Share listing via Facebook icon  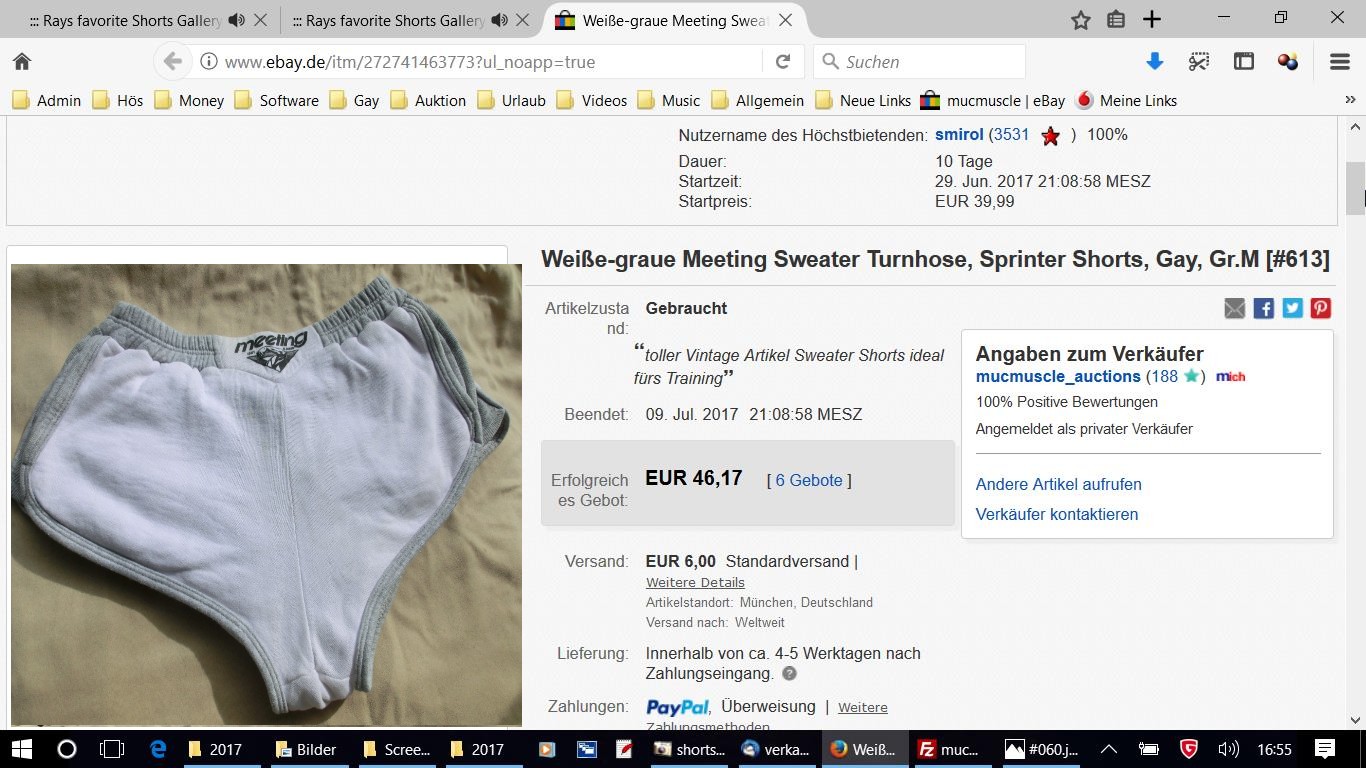(x=1263, y=308)
